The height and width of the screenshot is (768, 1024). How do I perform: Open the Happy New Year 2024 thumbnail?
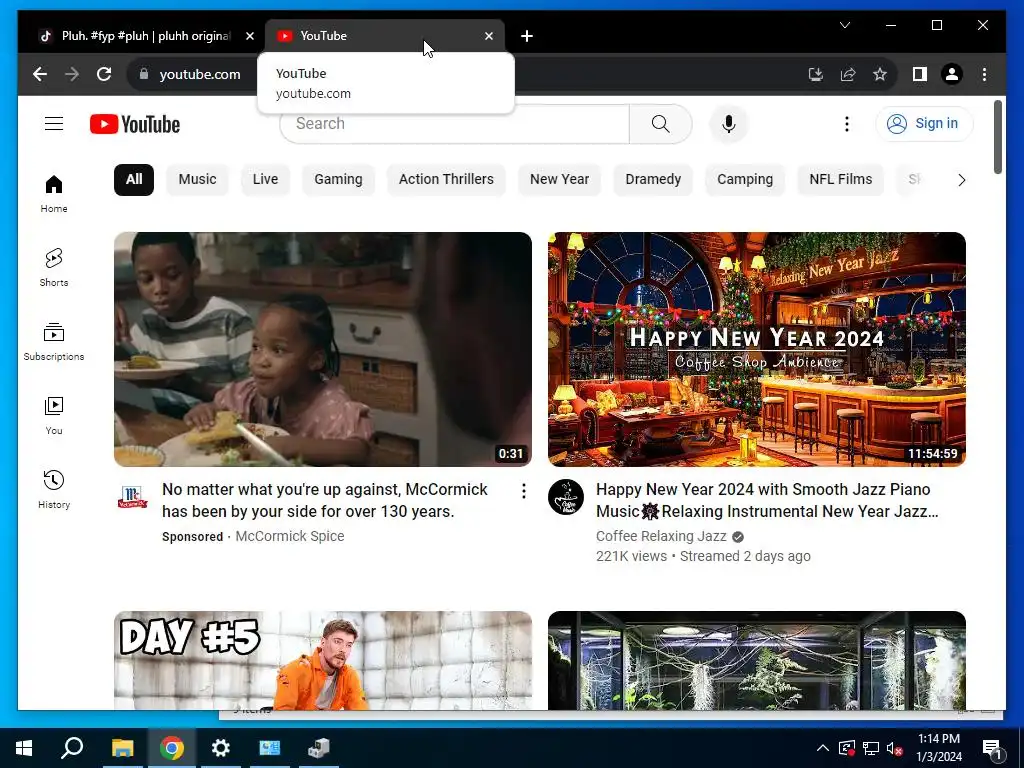tap(756, 349)
